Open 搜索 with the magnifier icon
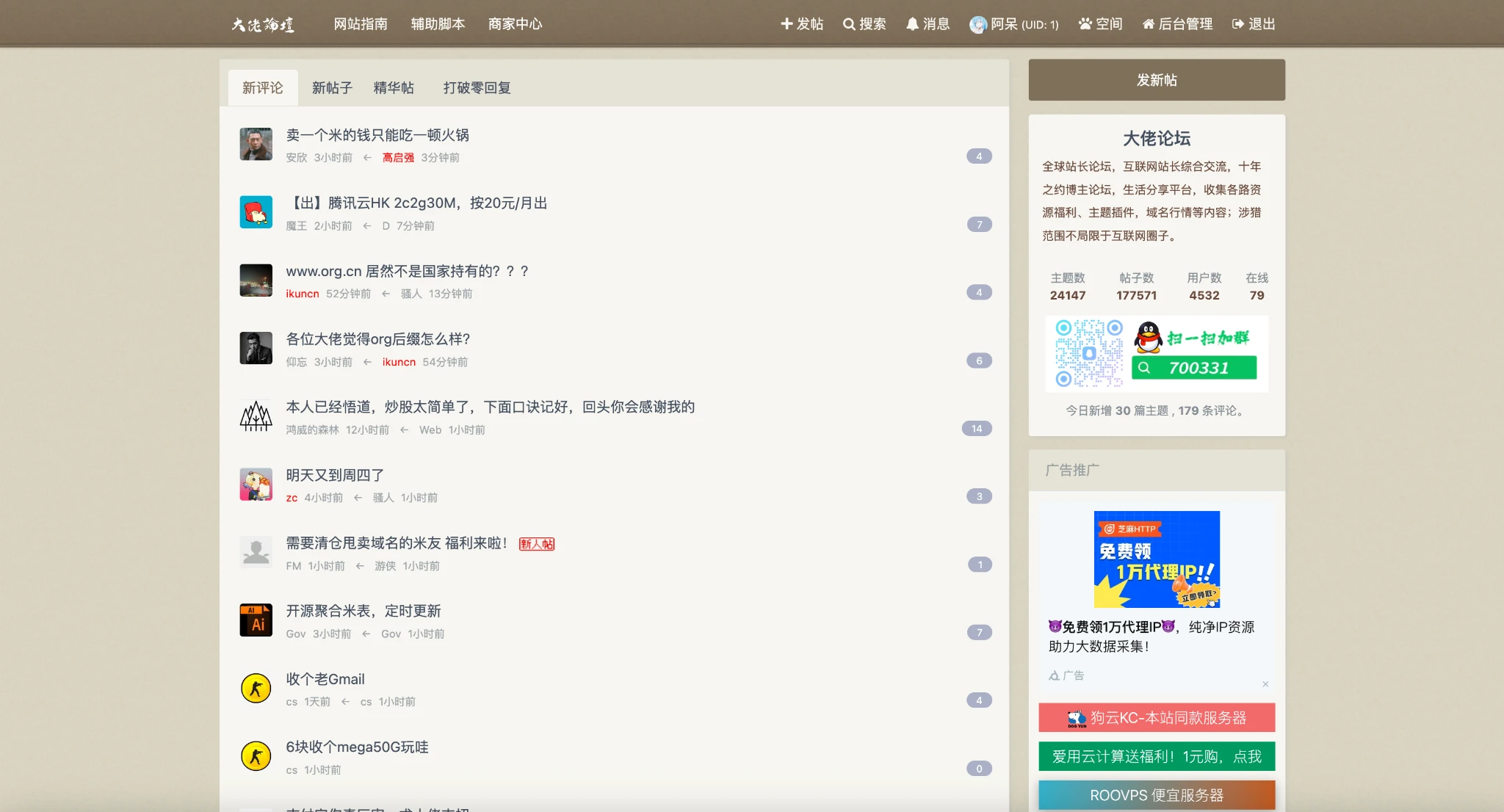The image size is (1504, 812). pos(864,24)
